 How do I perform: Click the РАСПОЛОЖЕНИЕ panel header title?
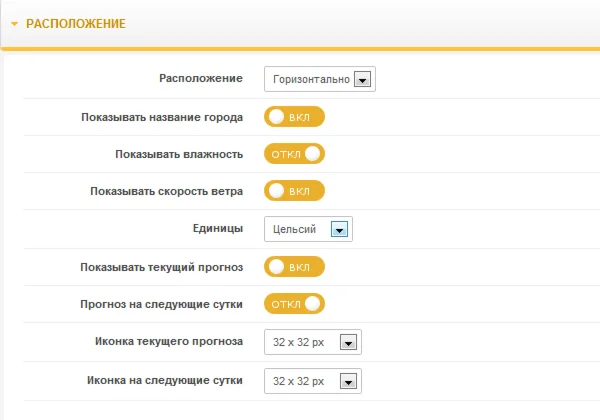coord(75,23)
